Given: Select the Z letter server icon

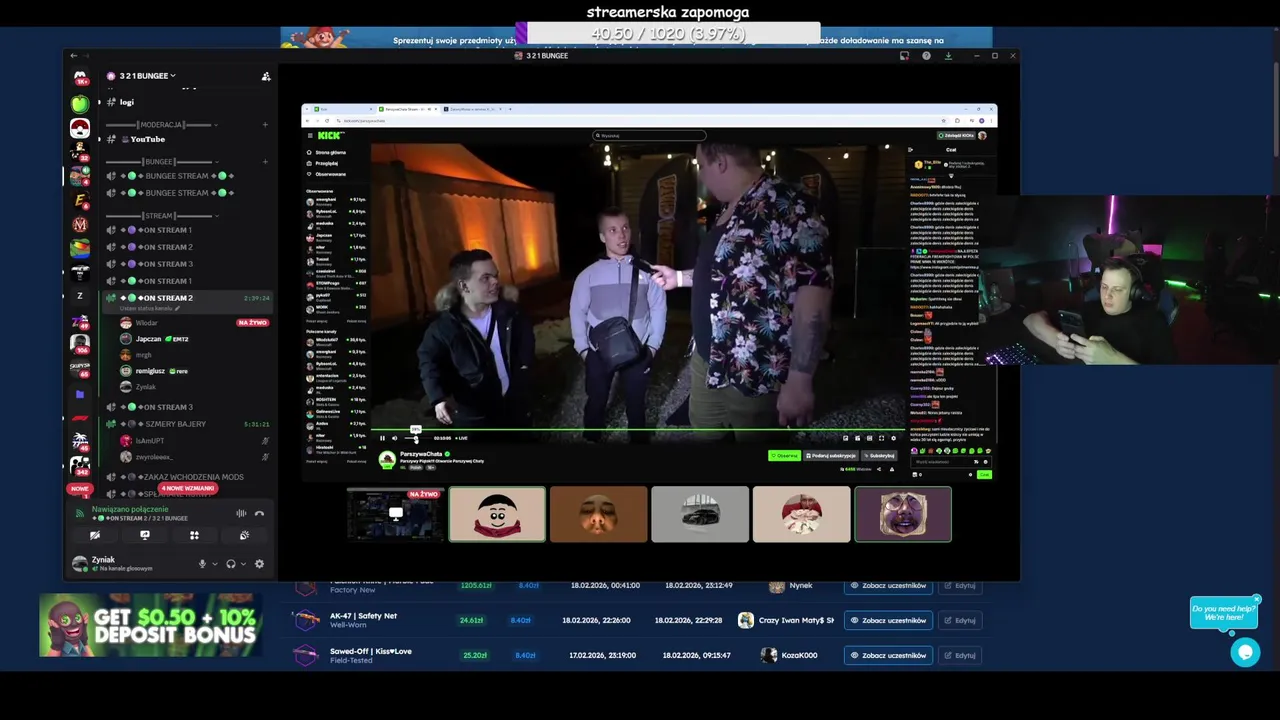Looking at the screenshot, I should 80,296.
